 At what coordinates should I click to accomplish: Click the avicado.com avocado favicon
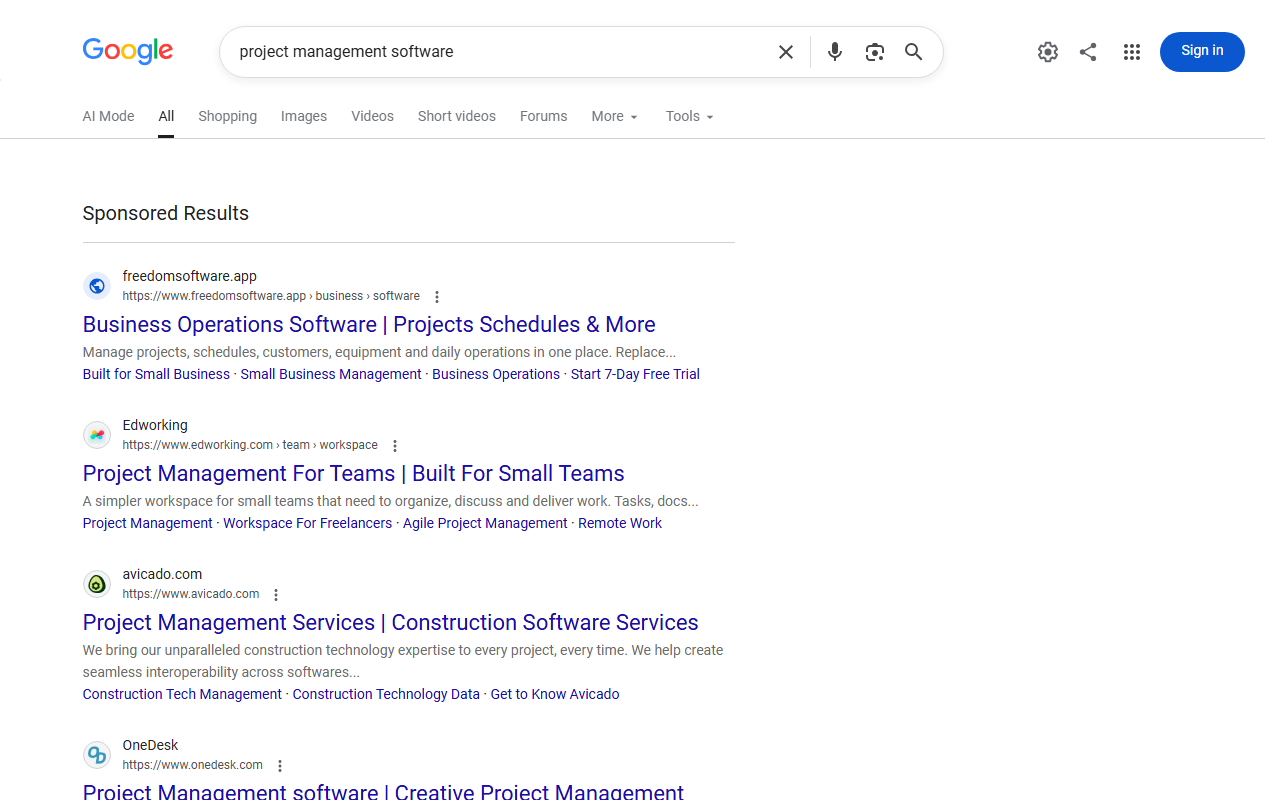(97, 584)
